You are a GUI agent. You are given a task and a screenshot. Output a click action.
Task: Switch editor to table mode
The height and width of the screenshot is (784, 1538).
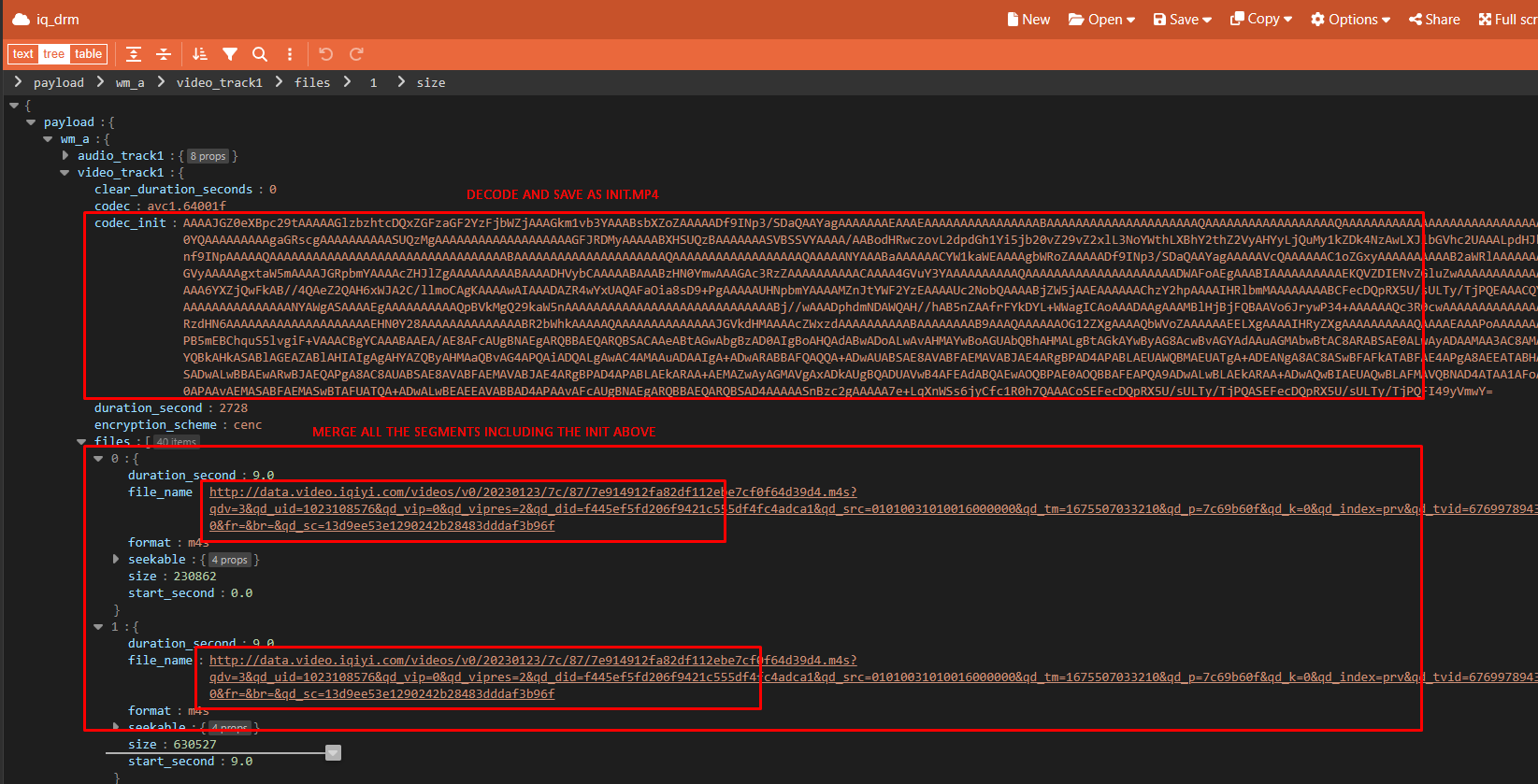tap(89, 54)
